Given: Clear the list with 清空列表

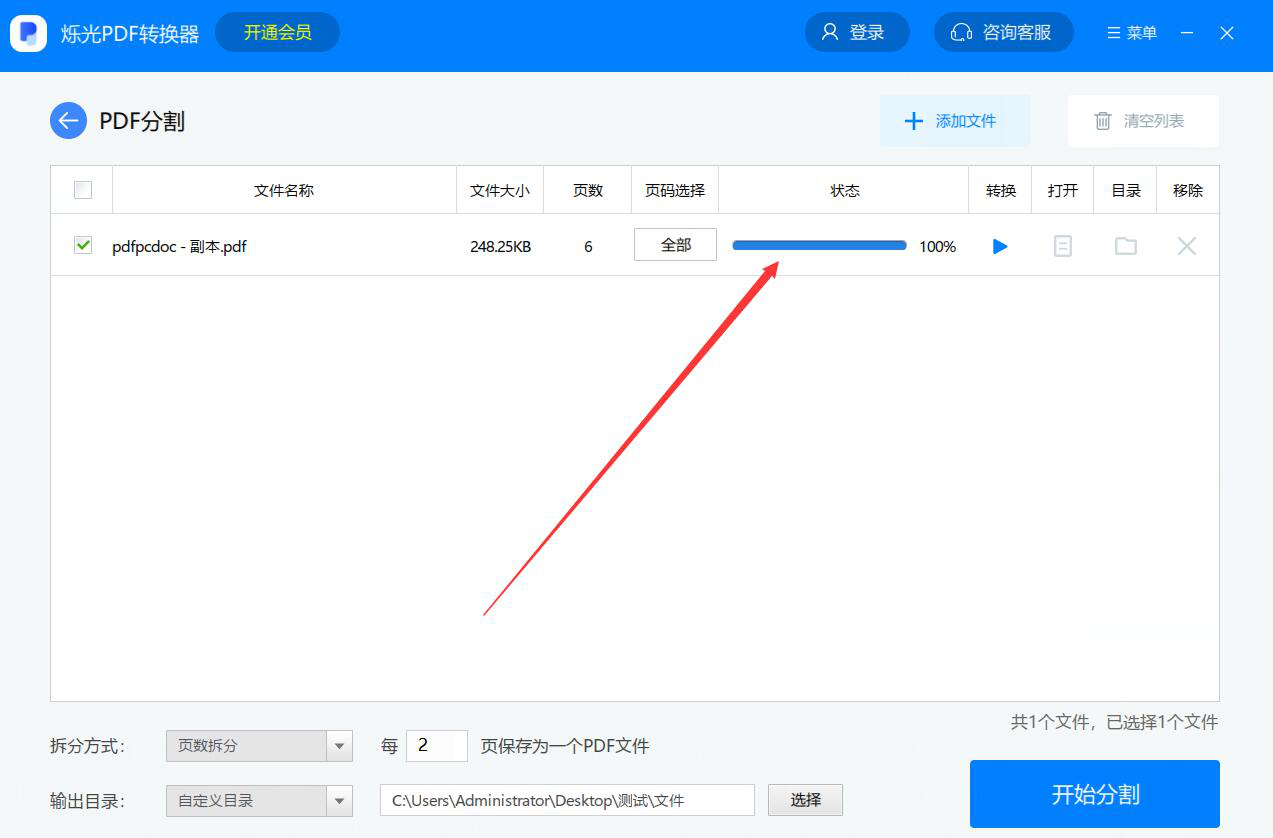Looking at the screenshot, I should pyautogui.click(x=1143, y=121).
